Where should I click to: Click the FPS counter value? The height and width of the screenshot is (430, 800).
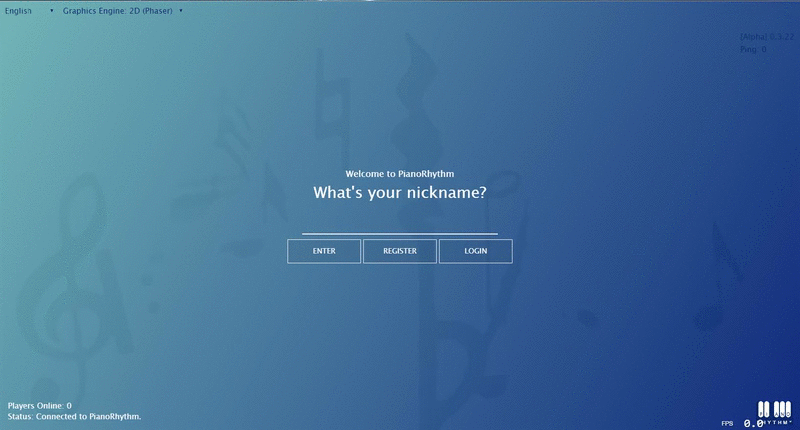pos(753,423)
